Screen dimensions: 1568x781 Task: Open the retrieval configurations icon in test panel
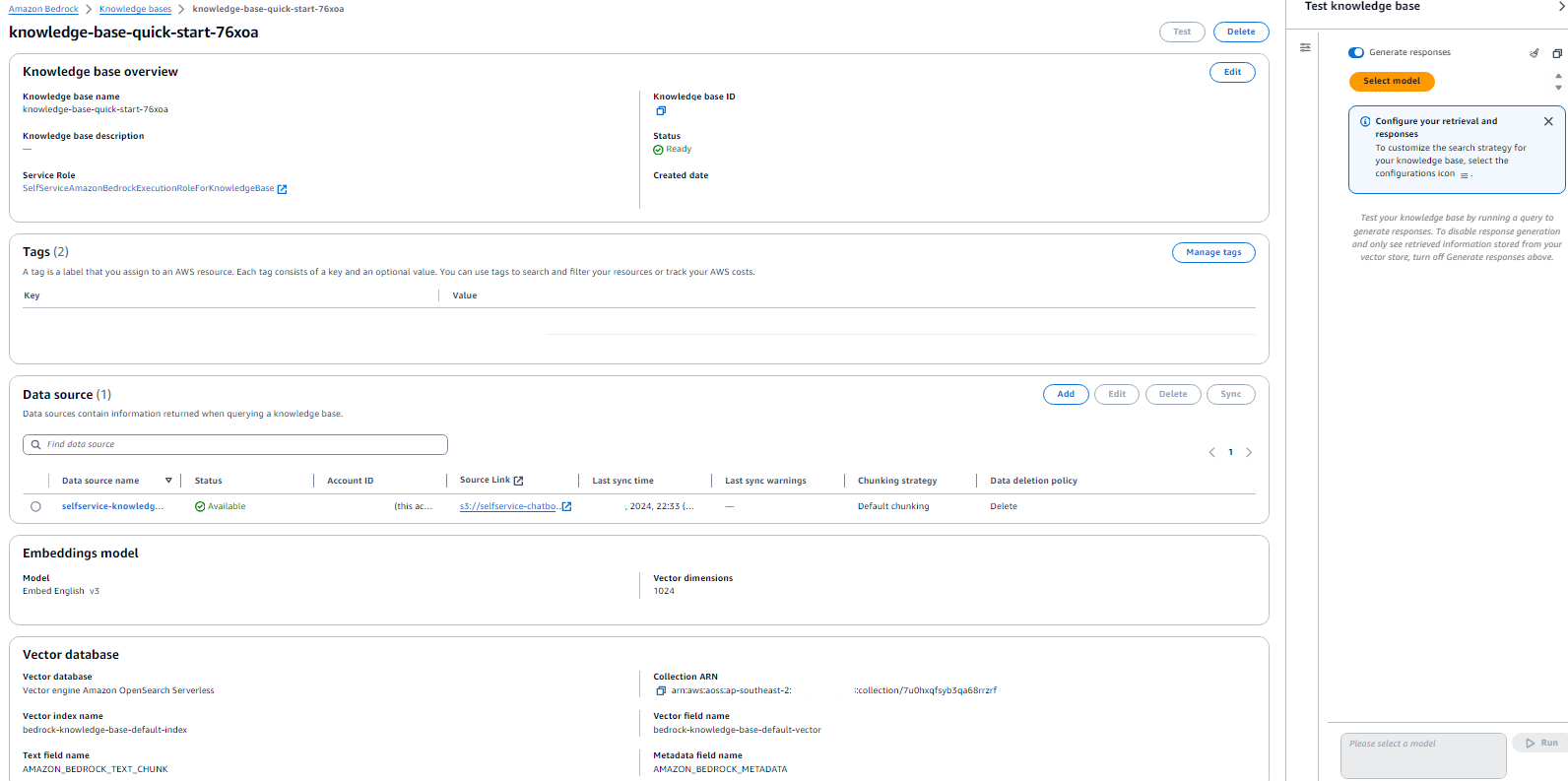click(x=1305, y=47)
